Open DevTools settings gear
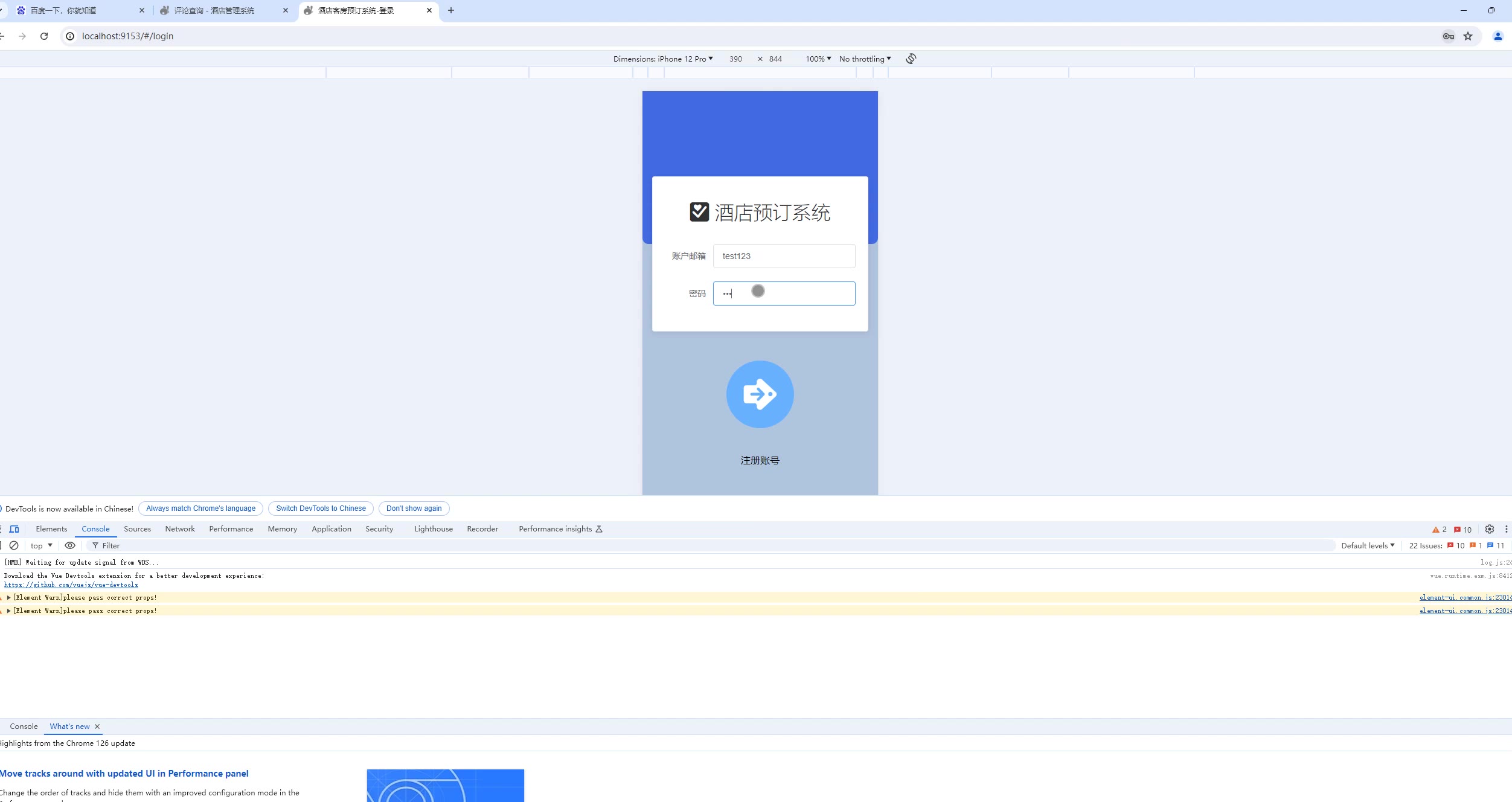The image size is (1512, 802). tap(1489, 529)
